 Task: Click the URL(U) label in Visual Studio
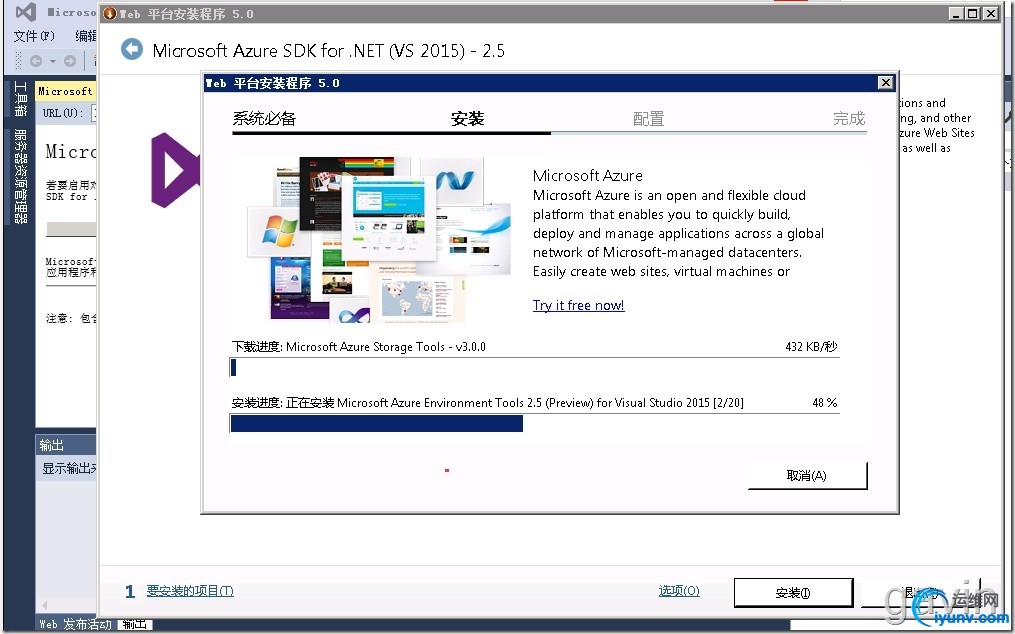pos(63,113)
